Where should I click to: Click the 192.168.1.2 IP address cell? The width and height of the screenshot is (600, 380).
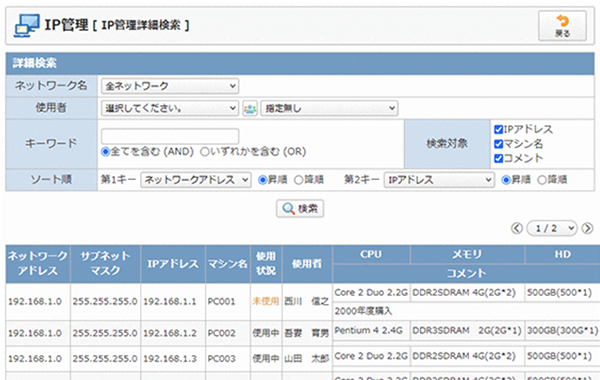tap(173, 333)
